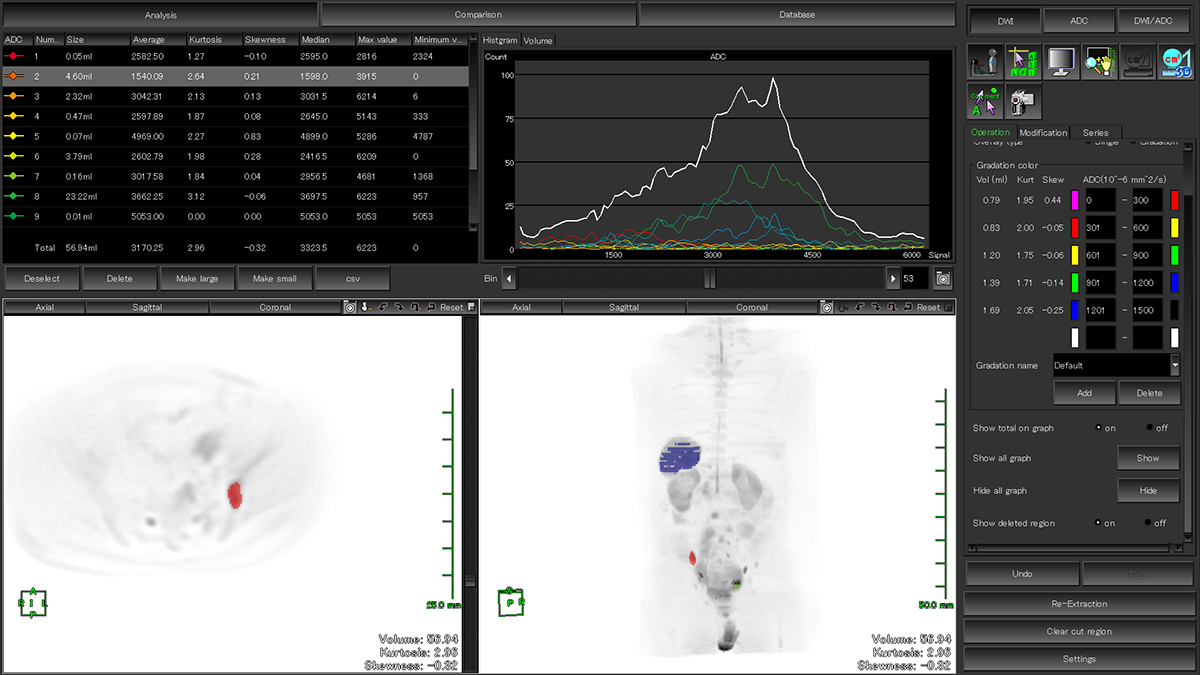Switch to the Analysis tab
The width and height of the screenshot is (1200, 675).
point(160,15)
